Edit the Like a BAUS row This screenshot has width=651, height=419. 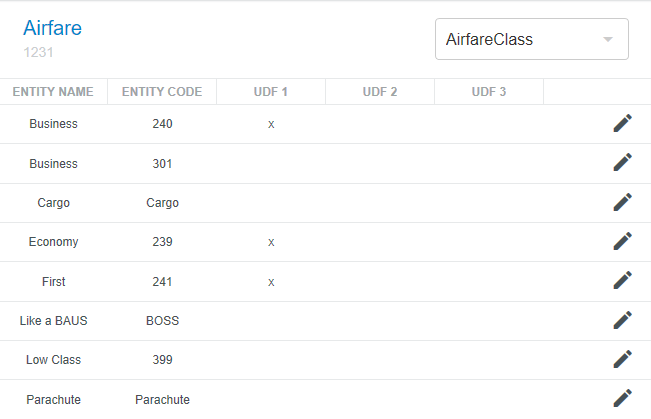click(622, 320)
